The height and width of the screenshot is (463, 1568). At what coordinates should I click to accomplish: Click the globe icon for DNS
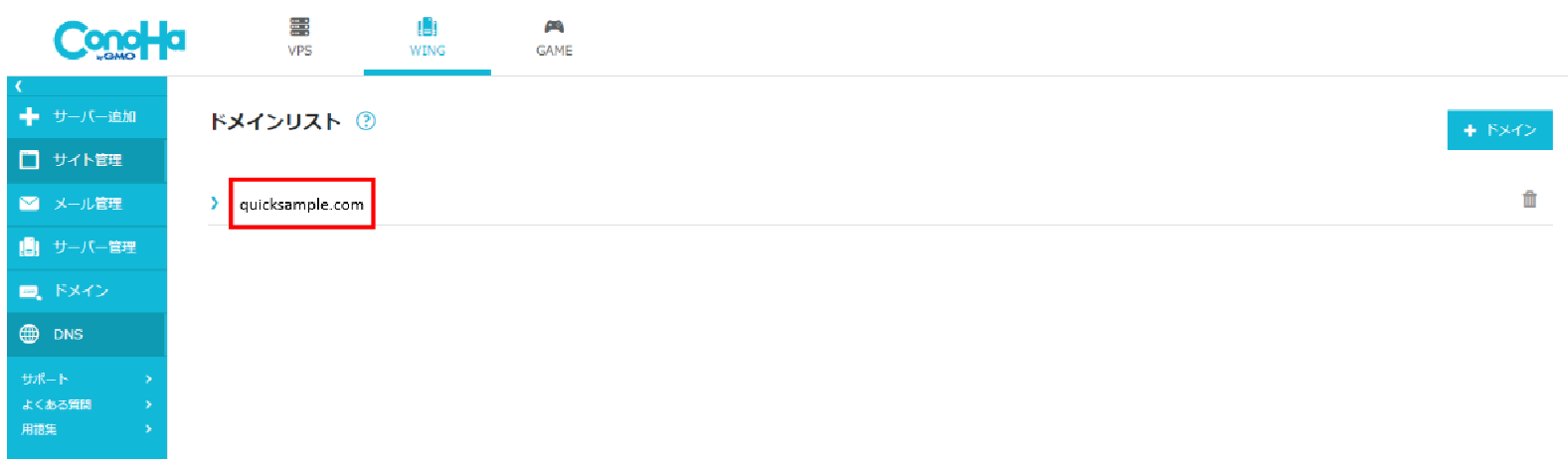(x=29, y=334)
